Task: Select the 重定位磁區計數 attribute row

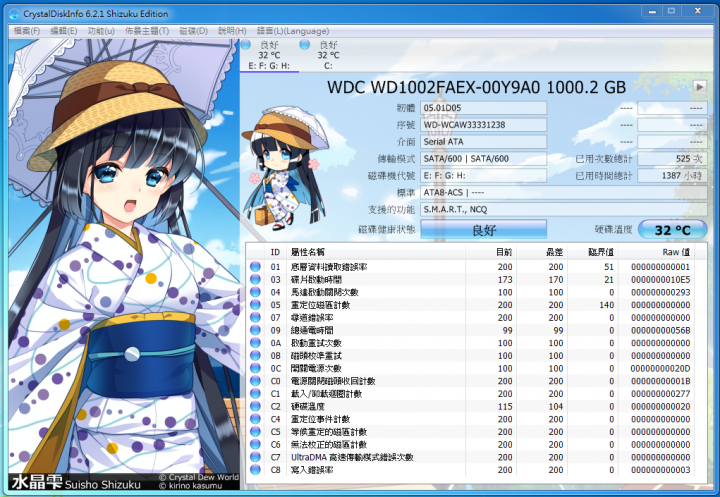Action: point(470,305)
